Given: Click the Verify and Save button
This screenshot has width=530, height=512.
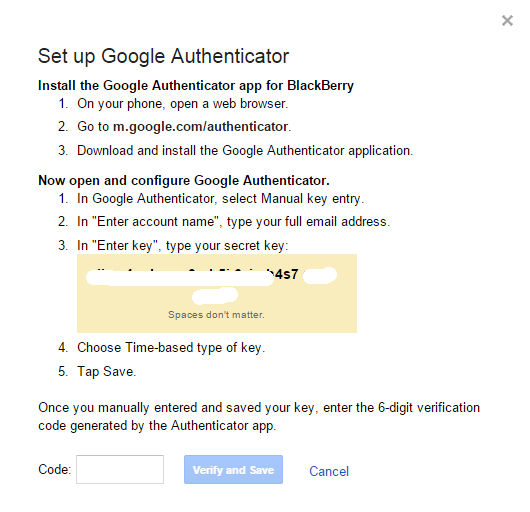Looking at the screenshot, I should (233, 469).
